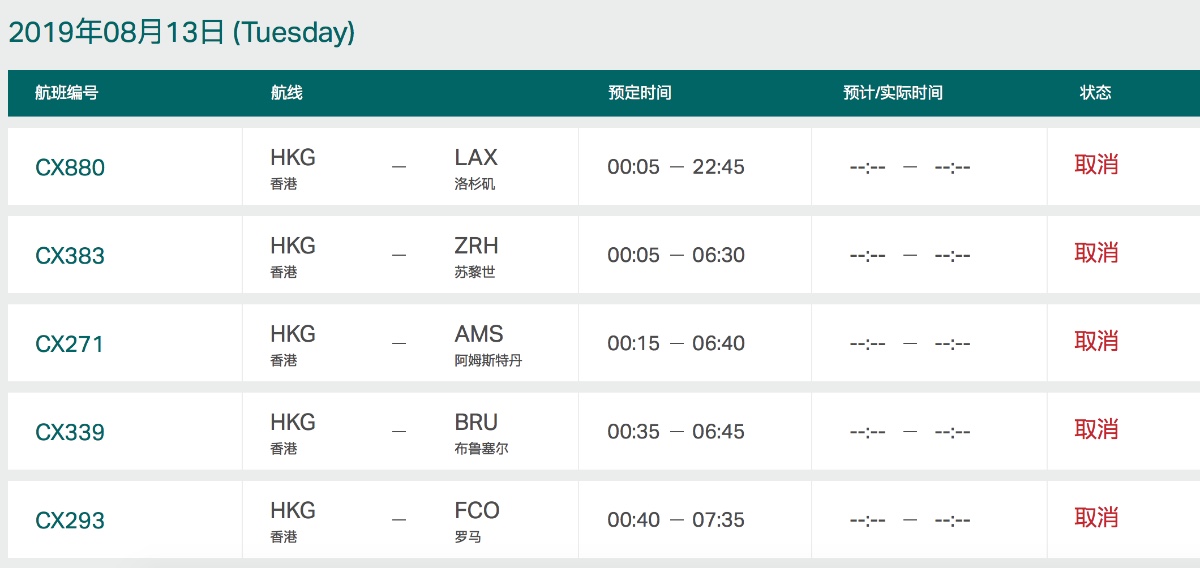This screenshot has width=1200, height=568.
Task: Click the 取消 status for CX271
Action: (1097, 341)
